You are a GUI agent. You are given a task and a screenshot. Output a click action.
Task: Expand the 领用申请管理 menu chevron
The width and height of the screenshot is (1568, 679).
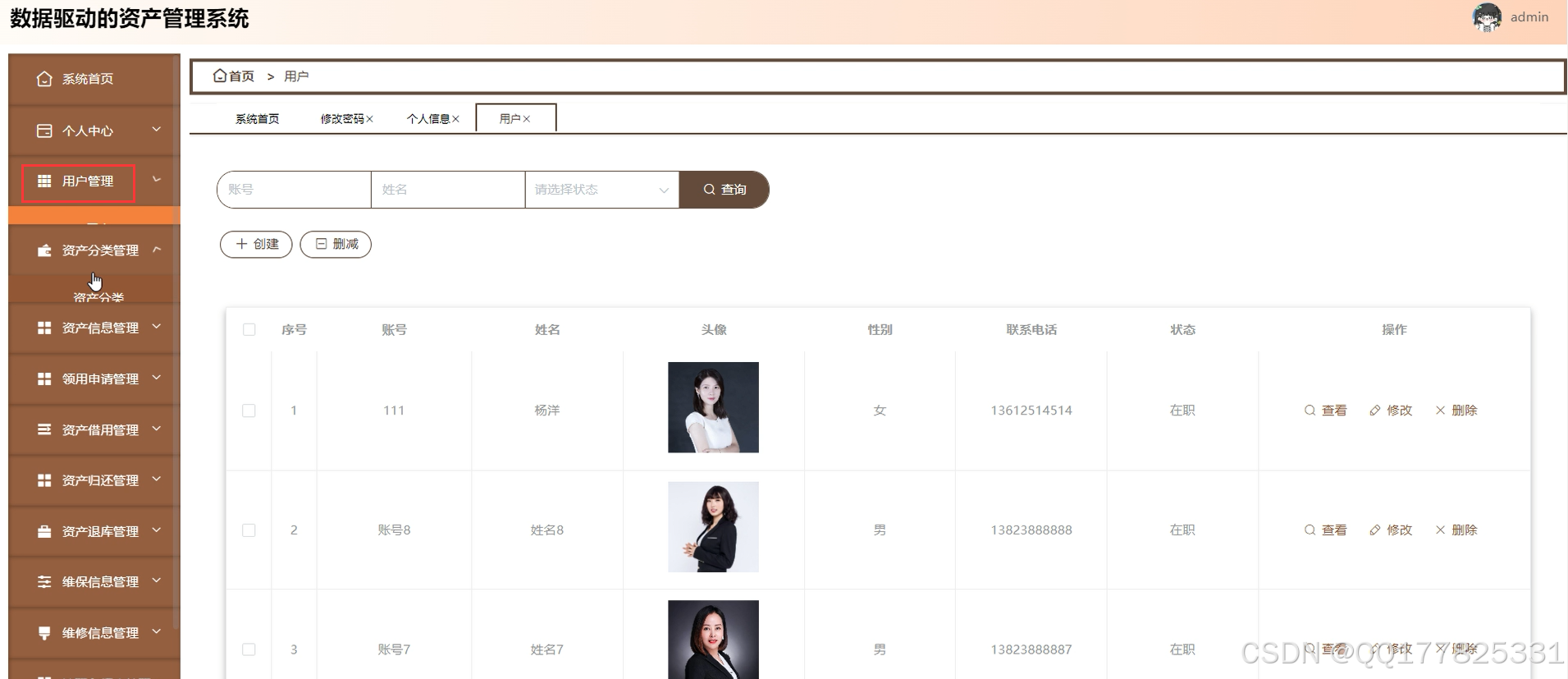point(157,378)
